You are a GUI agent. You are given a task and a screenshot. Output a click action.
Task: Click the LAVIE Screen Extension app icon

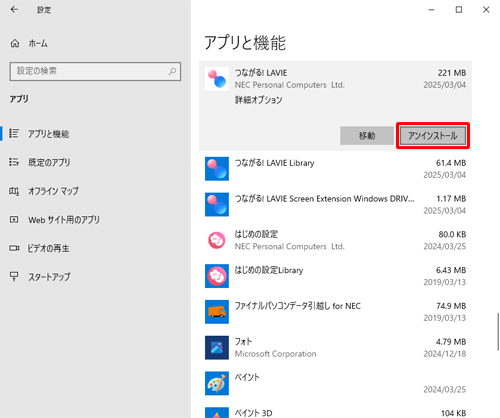tap(217, 204)
